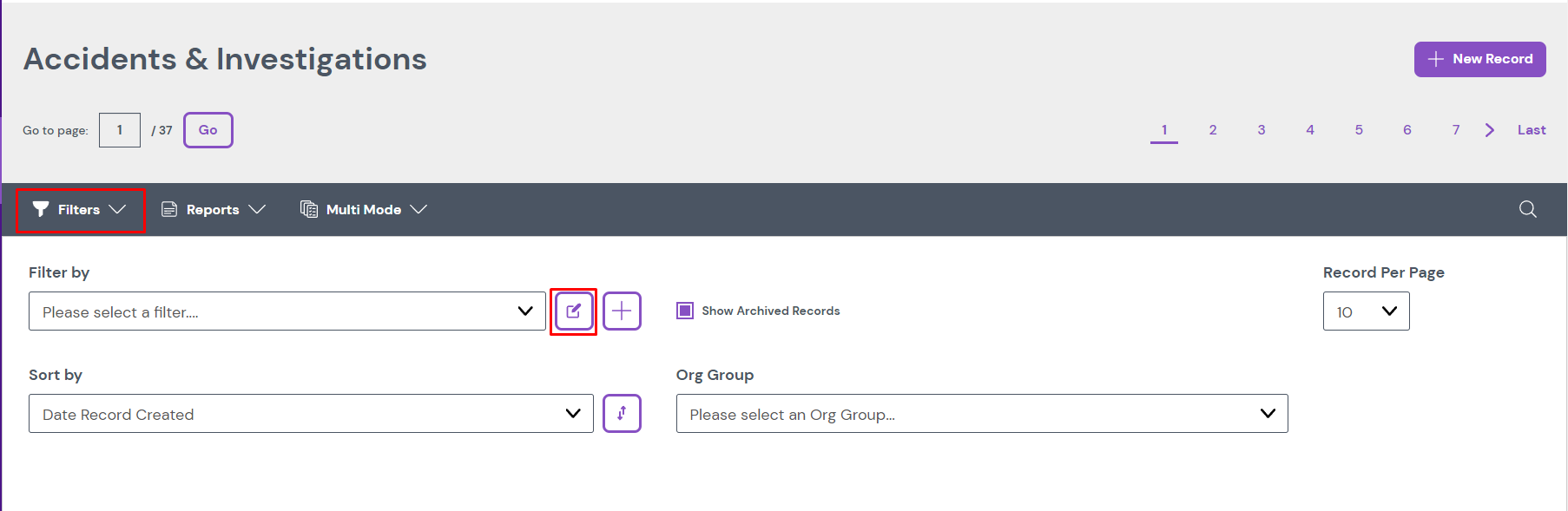Open search with the magnifier icon
Viewport: 1568px width, 511px height.
pos(1527,209)
